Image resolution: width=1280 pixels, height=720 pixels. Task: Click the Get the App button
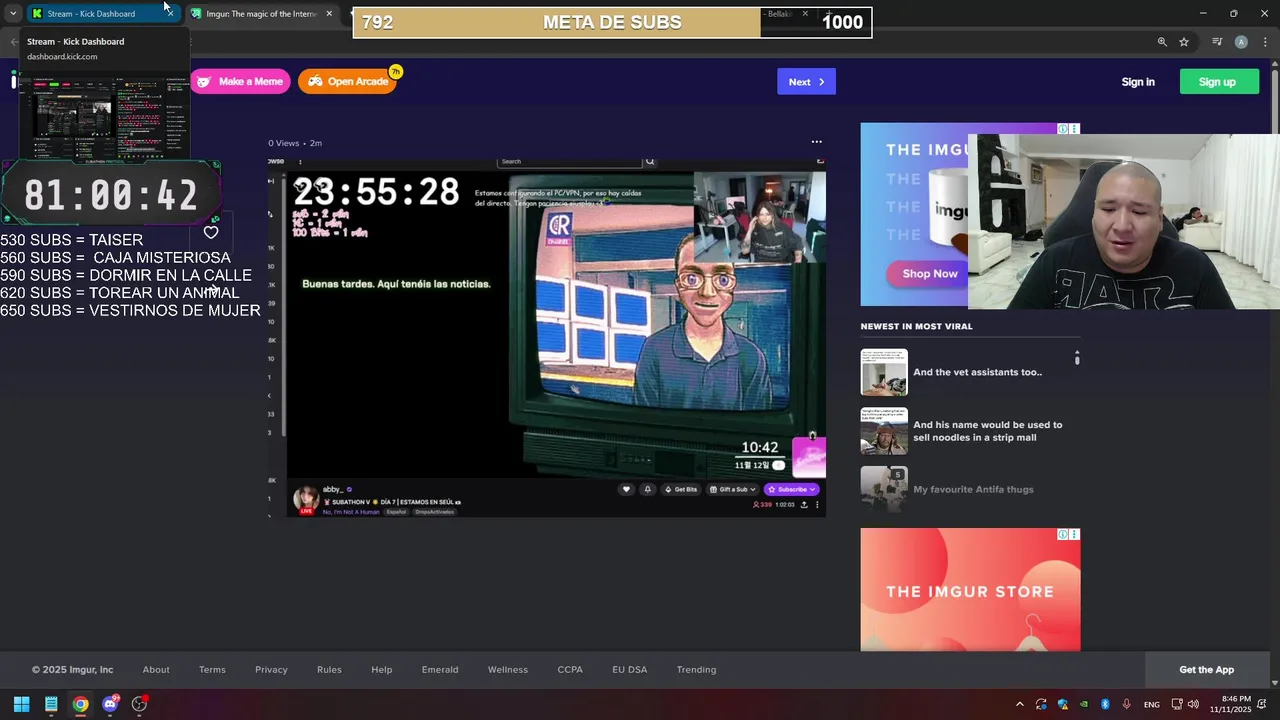coord(1207,670)
